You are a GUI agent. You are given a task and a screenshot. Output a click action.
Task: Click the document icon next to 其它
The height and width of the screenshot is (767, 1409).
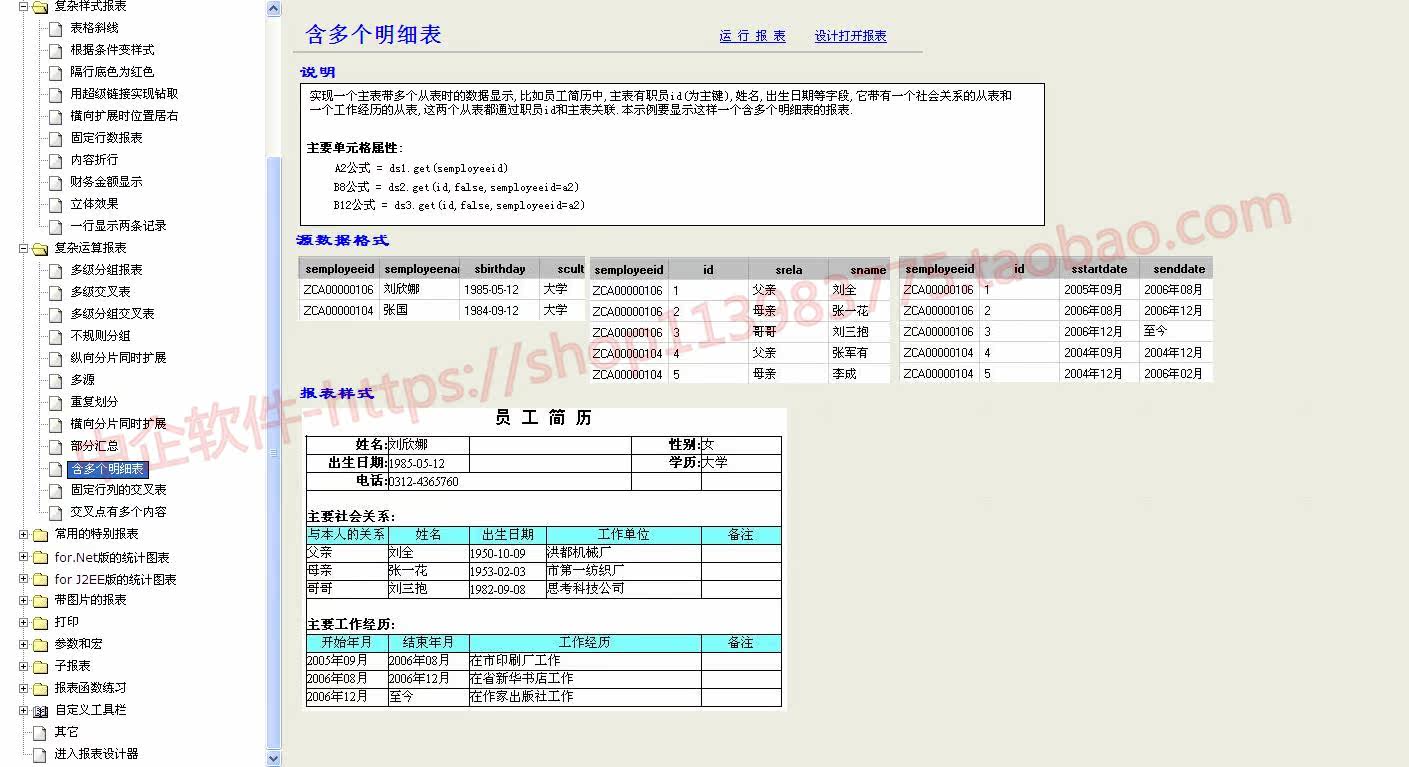pos(40,732)
